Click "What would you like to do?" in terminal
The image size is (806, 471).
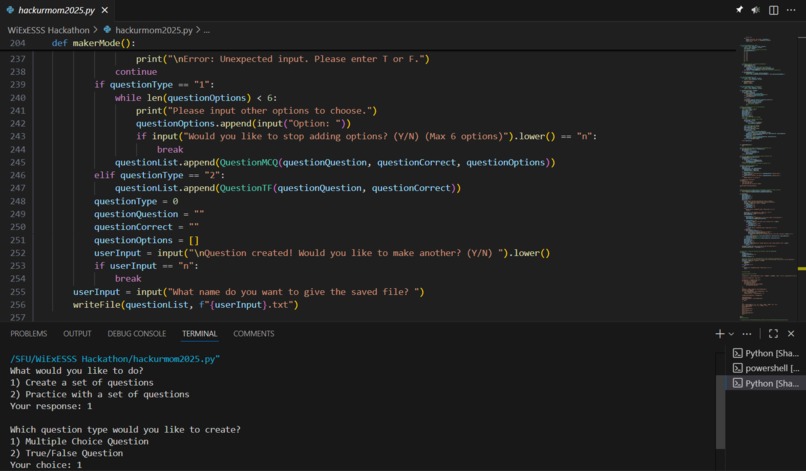click(x=77, y=371)
